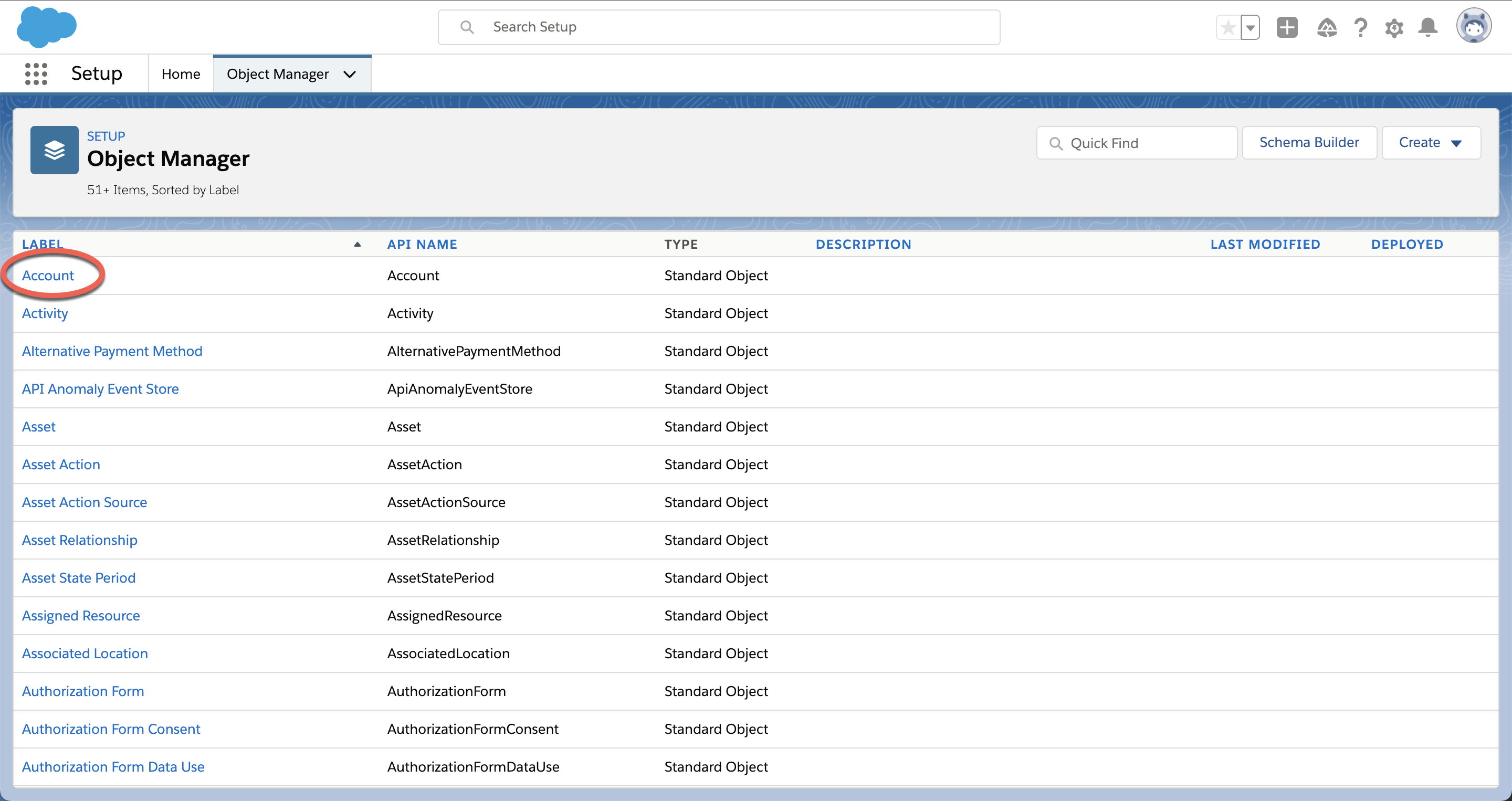Open API Anomaly Event Store
This screenshot has width=1512, height=801.
click(100, 388)
